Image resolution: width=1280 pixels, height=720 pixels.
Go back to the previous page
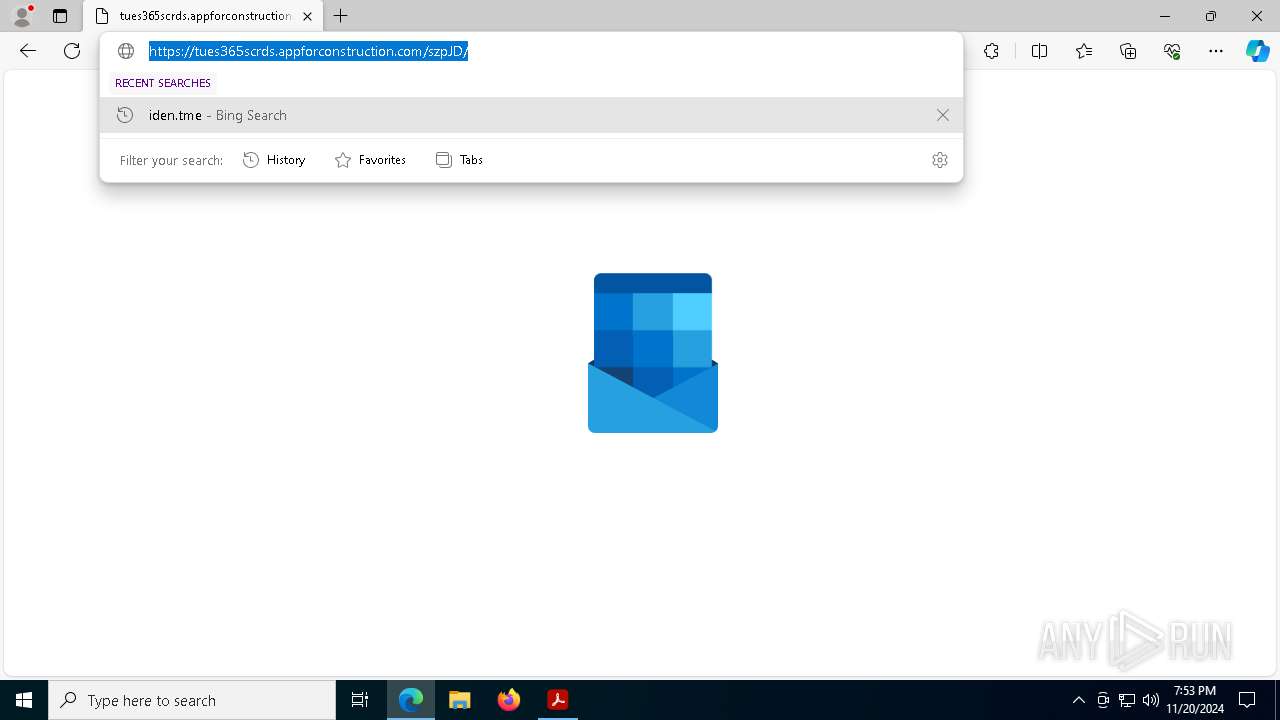[28, 51]
